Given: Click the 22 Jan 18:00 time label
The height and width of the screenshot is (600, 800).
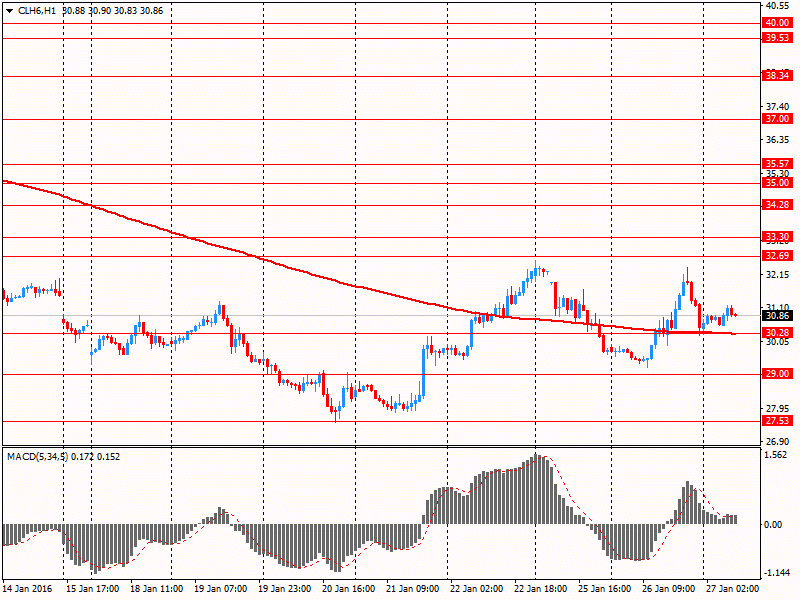Looking at the screenshot, I should pyautogui.click(x=540, y=589).
